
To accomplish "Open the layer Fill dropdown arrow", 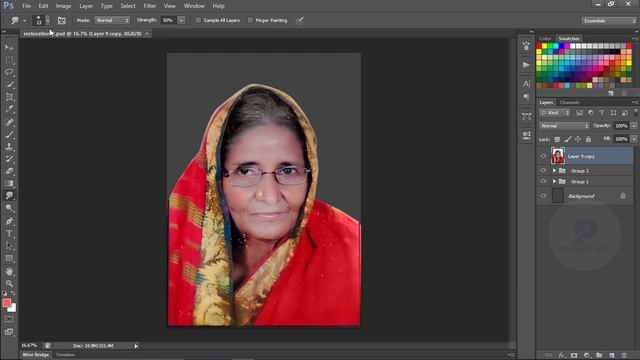I will click(634, 139).
